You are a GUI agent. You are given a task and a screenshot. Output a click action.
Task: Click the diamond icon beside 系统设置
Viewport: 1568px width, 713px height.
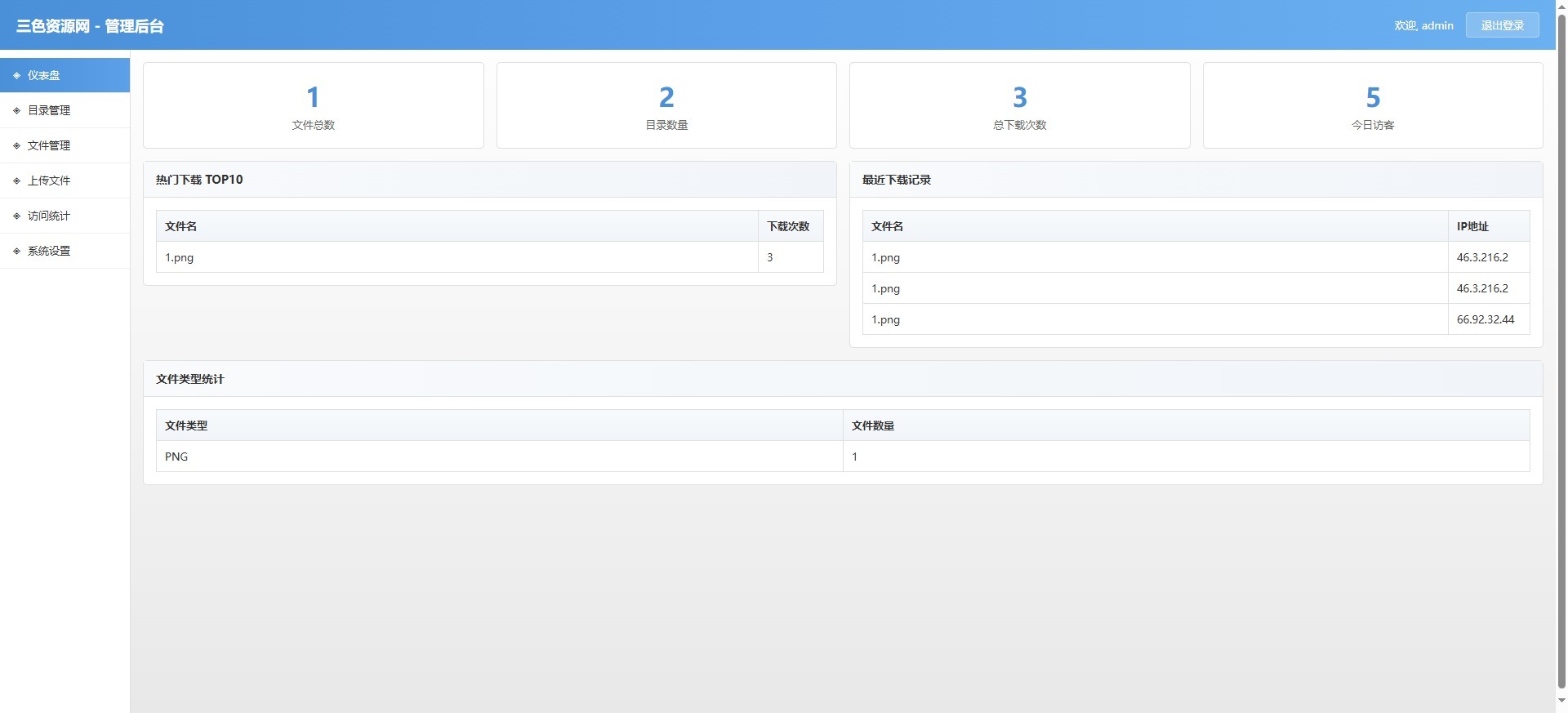(x=16, y=251)
